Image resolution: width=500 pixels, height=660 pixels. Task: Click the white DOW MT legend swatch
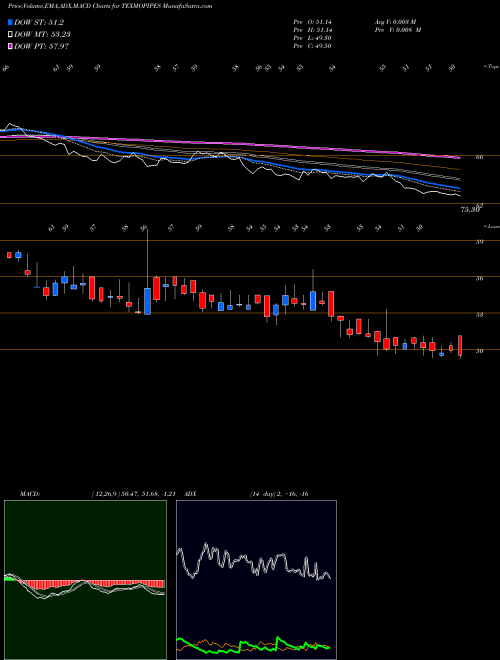11,35
